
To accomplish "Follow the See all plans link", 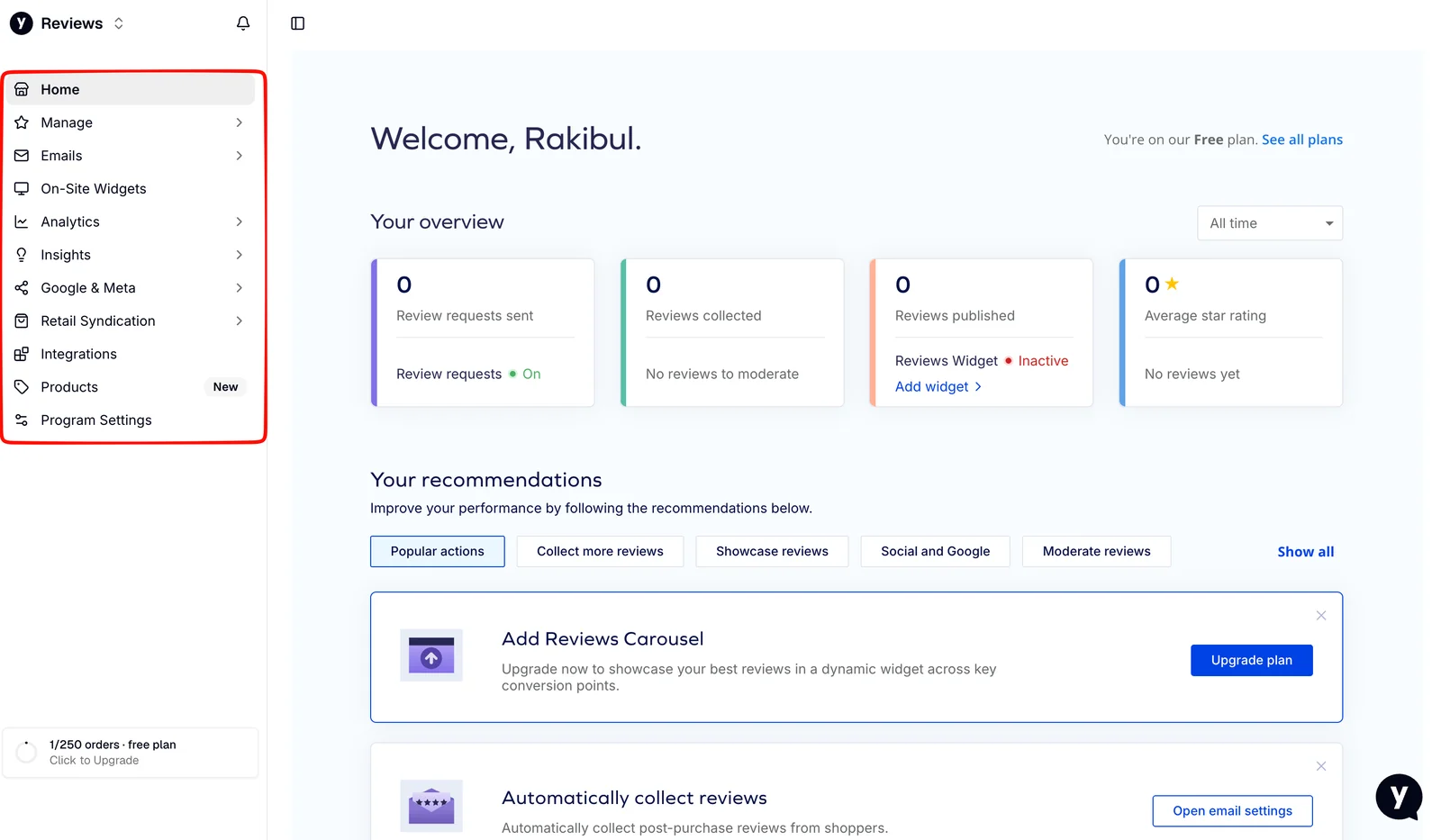I will click(1302, 140).
